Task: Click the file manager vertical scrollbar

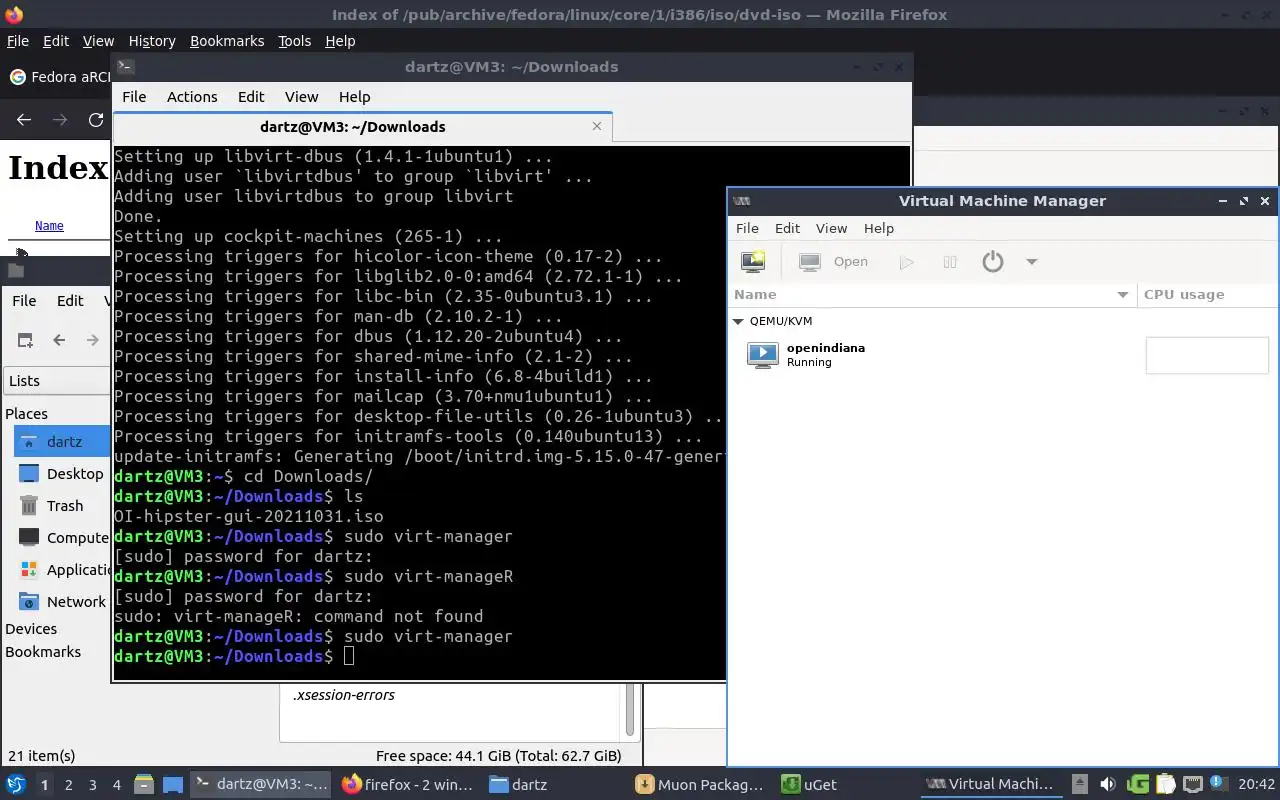Action: 630,709
